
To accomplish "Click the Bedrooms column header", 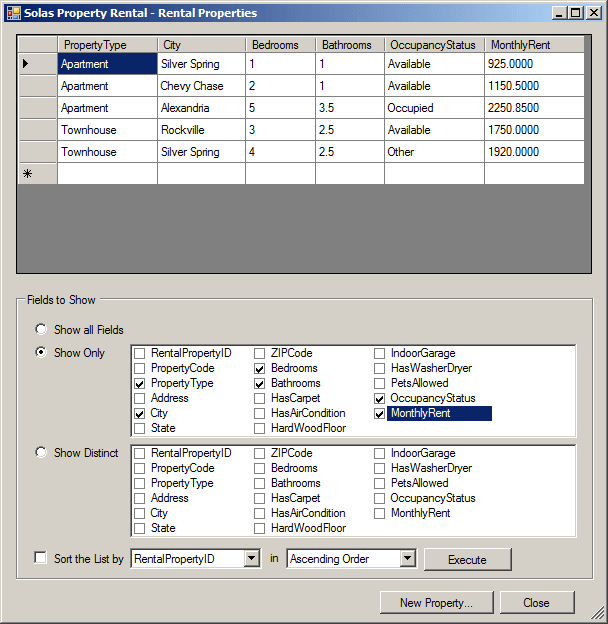I will click(281, 45).
